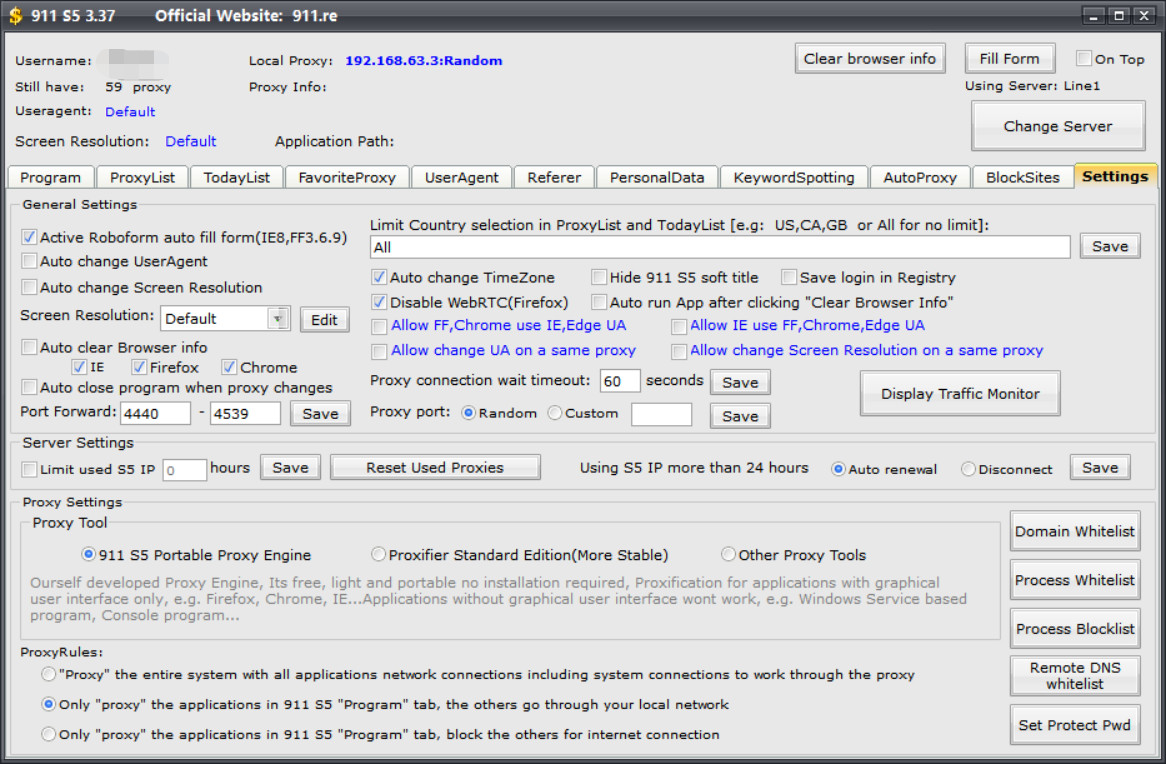Click Edit next to Screen Resolution
The image size is (1166, 764).
pyautogui.click(x=324, y=319)
